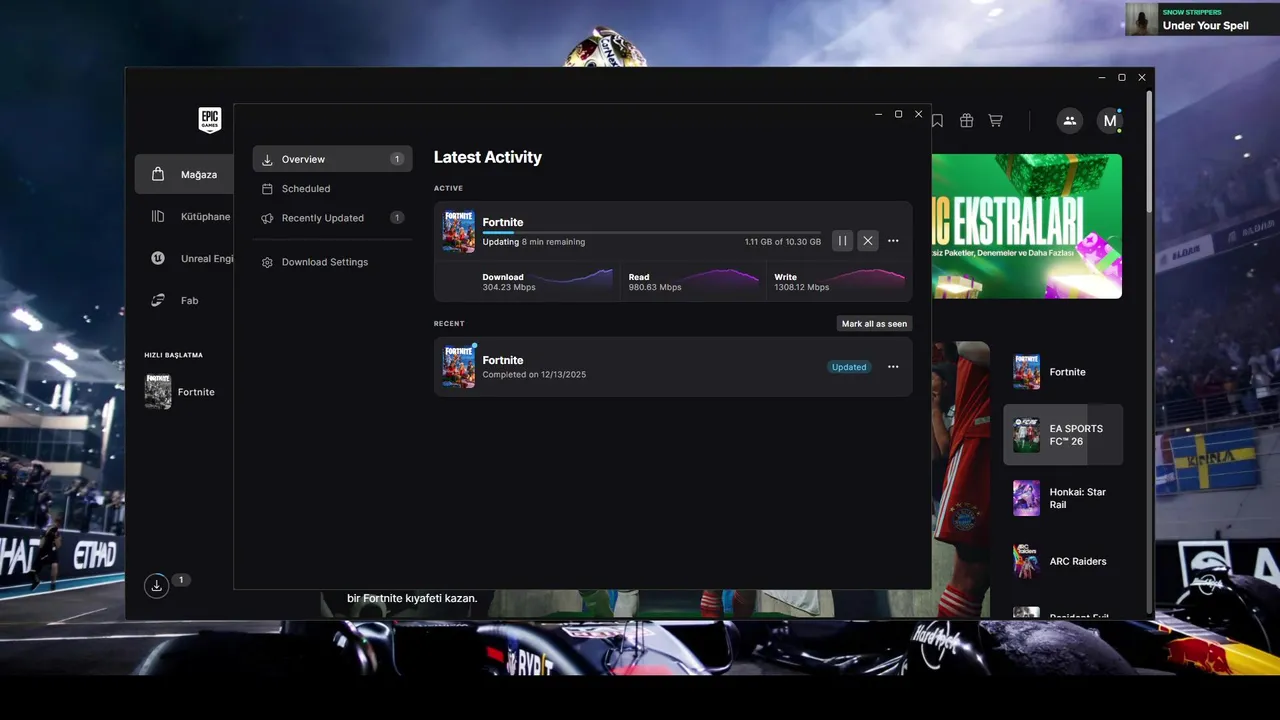
Task: Click the Latest Activity heading
Action: pos(487,157)
